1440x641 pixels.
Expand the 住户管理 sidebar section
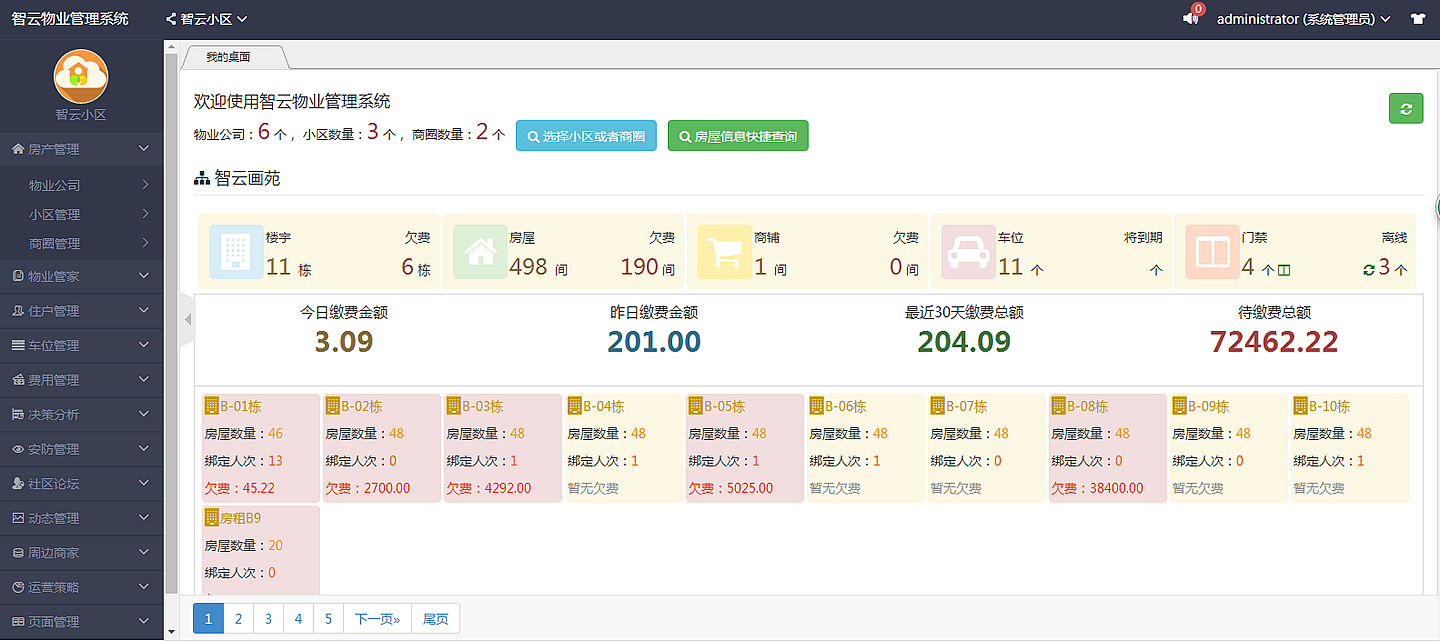pos(81,311)
